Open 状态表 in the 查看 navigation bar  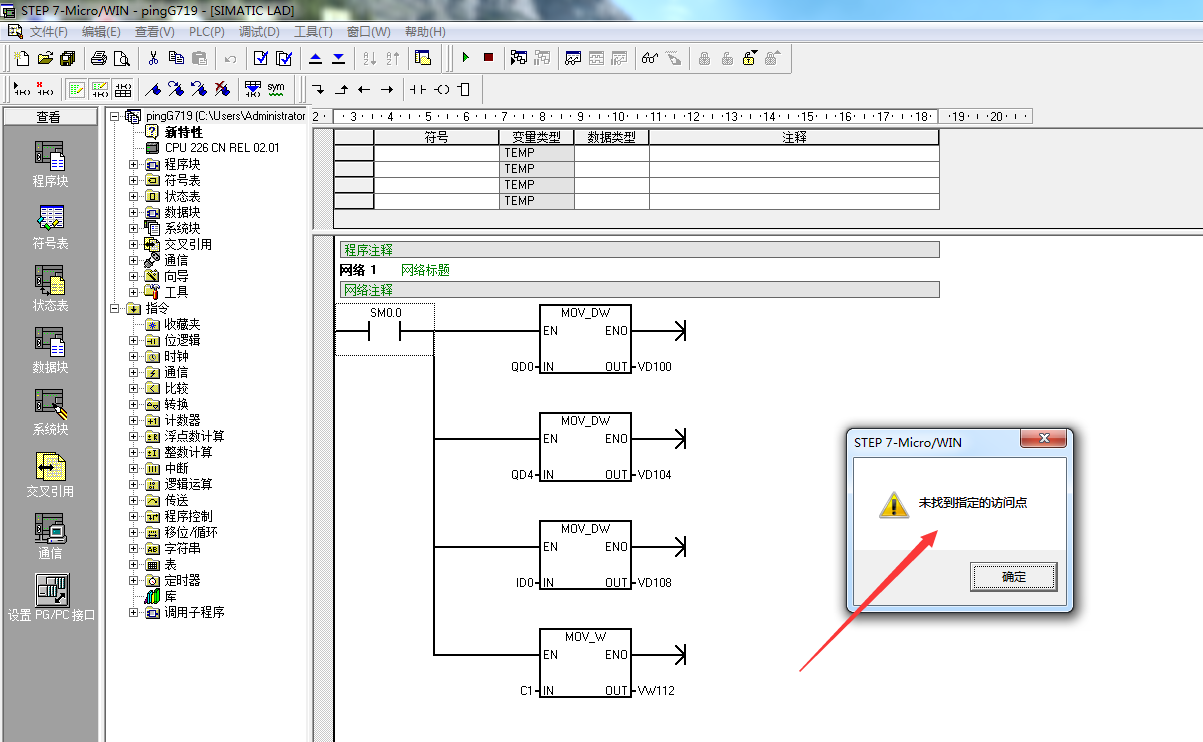[x=49, y=289]
